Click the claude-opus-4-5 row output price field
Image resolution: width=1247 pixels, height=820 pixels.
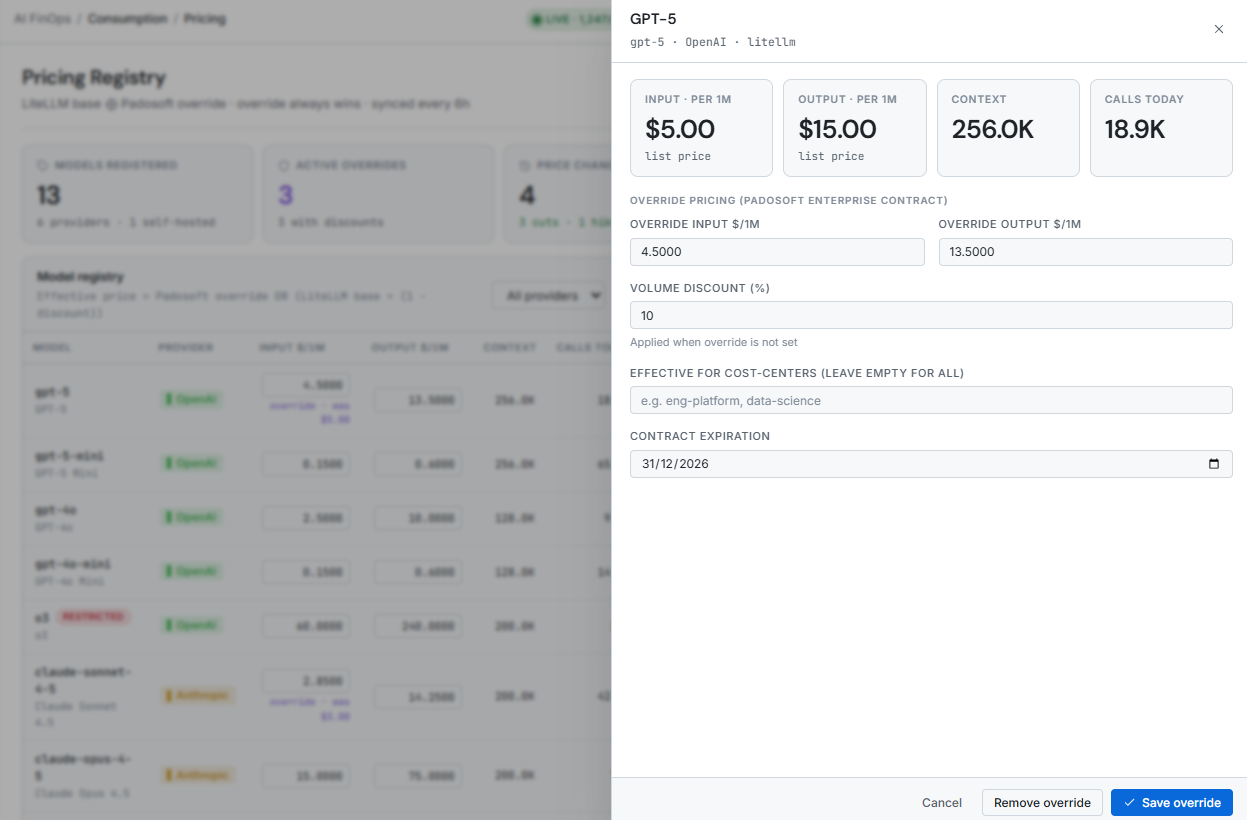tap(419, 775)
